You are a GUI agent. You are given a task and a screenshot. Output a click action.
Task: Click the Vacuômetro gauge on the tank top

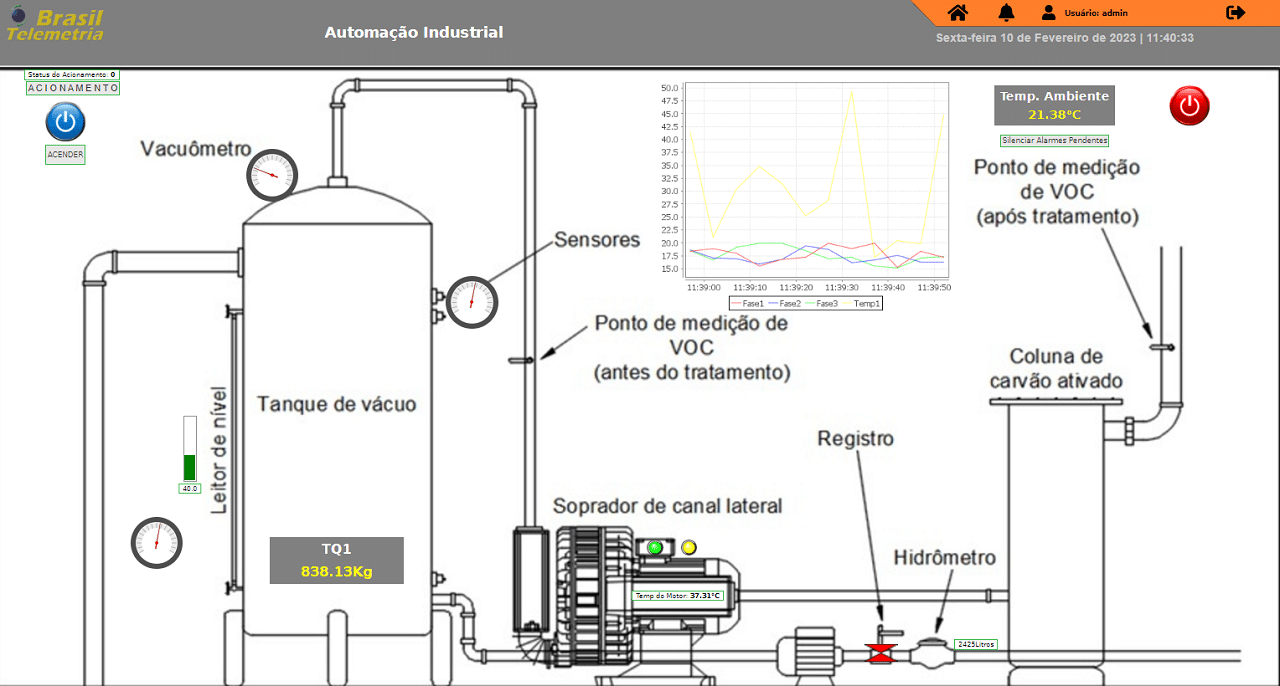(272, 175)
